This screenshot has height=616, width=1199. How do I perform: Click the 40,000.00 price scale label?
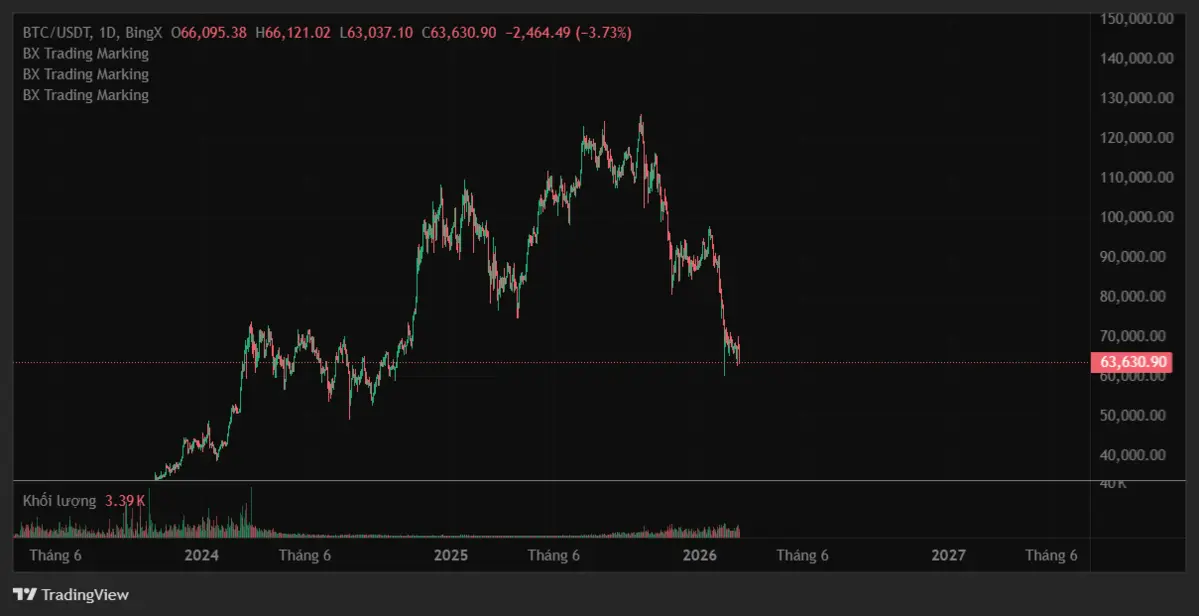[1135, 455]
